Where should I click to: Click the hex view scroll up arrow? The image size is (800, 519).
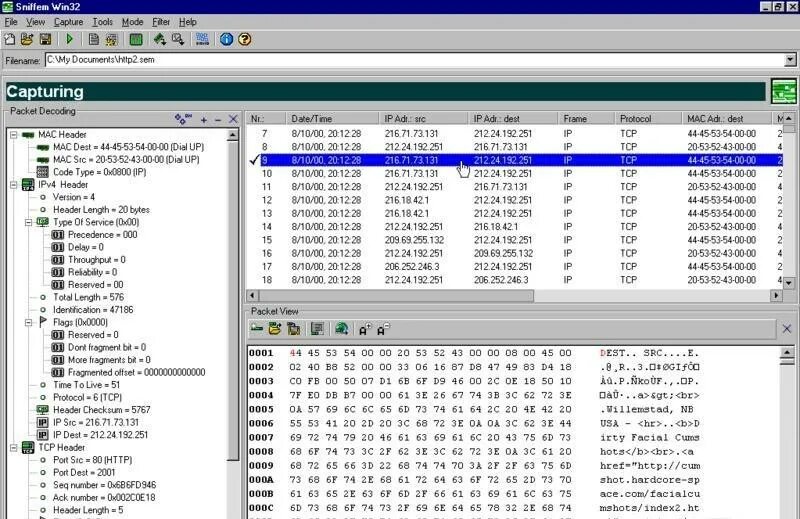(x=787, y=353)
